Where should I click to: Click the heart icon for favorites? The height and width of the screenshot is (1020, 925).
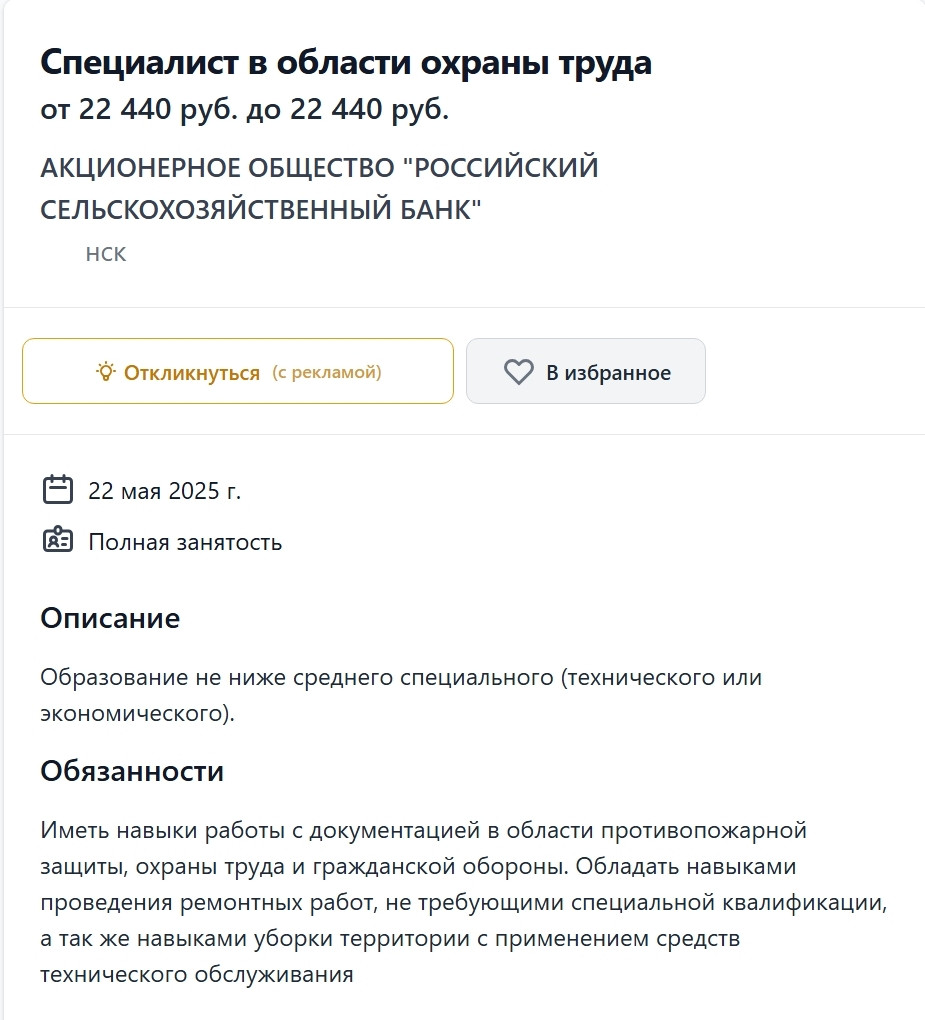click(518, 372)
